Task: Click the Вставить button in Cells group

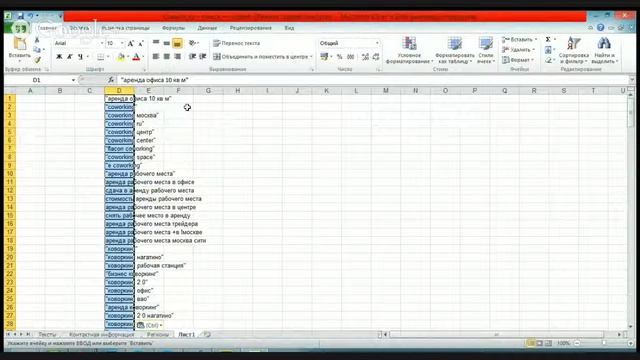Action: point(519,40)
